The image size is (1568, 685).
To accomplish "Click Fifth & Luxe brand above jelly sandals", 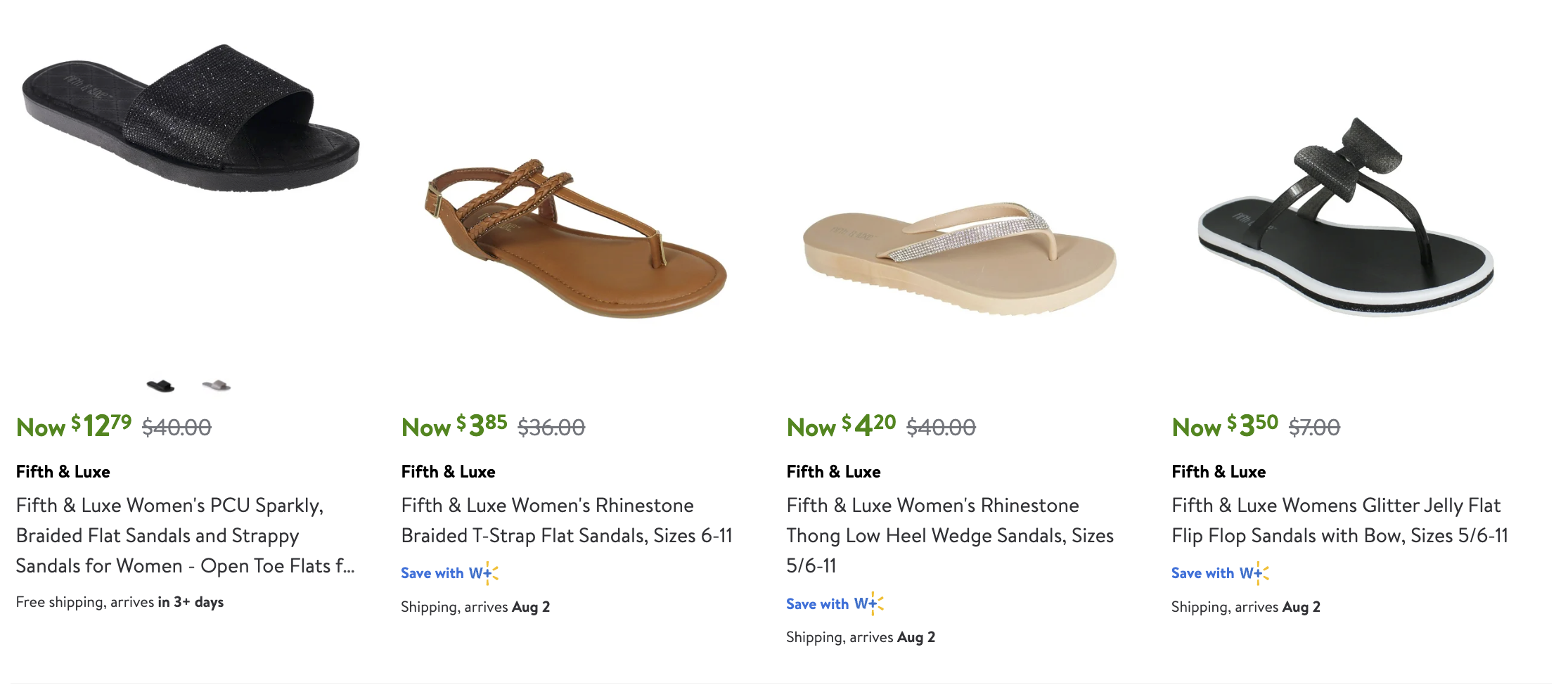I will [x=1219, y=472].
